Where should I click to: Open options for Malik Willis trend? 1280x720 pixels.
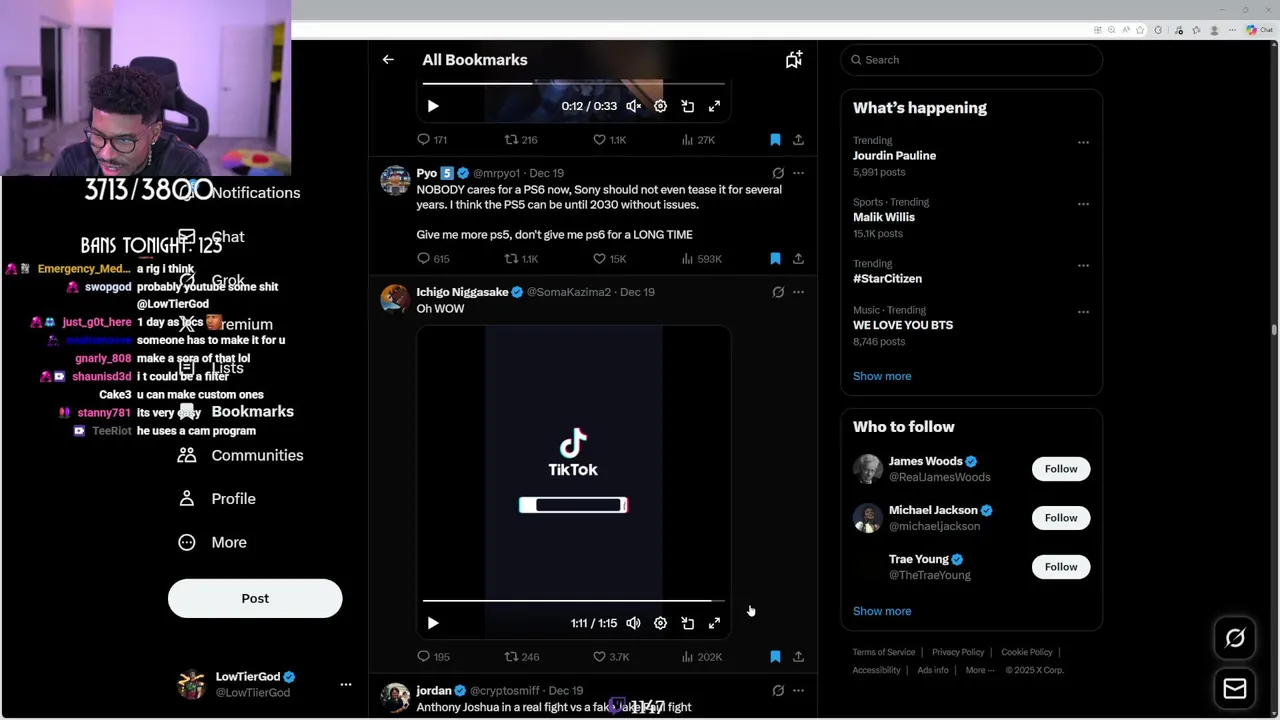(x=1083, y=204)
